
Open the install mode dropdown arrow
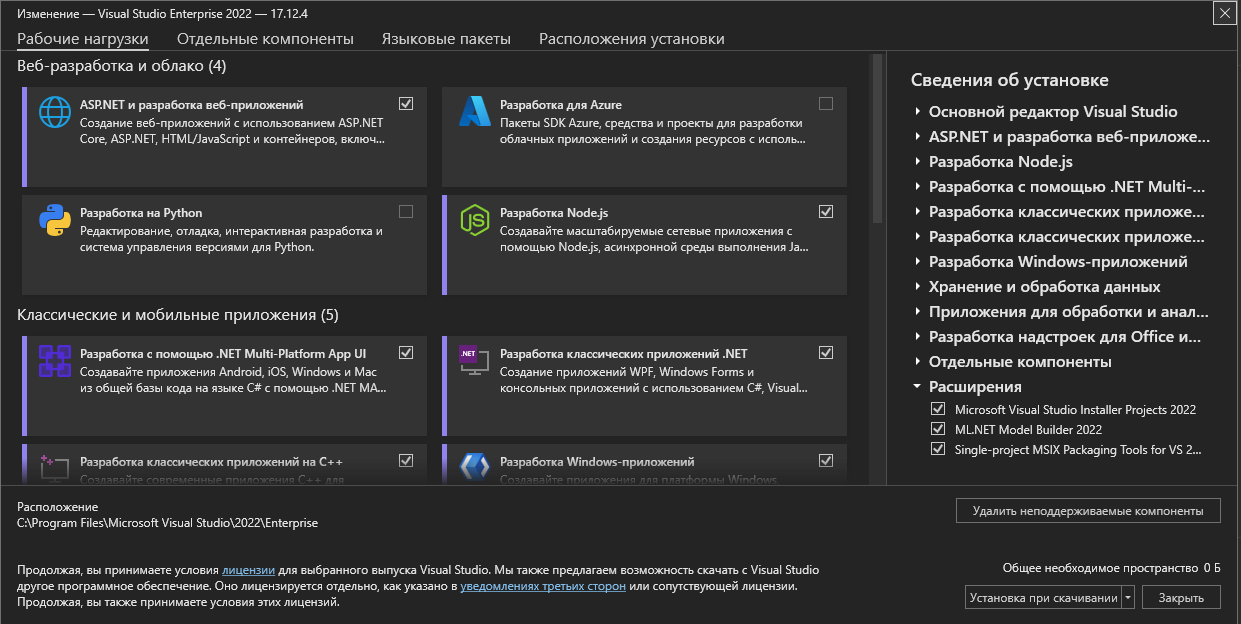(x=1129, y=598)
